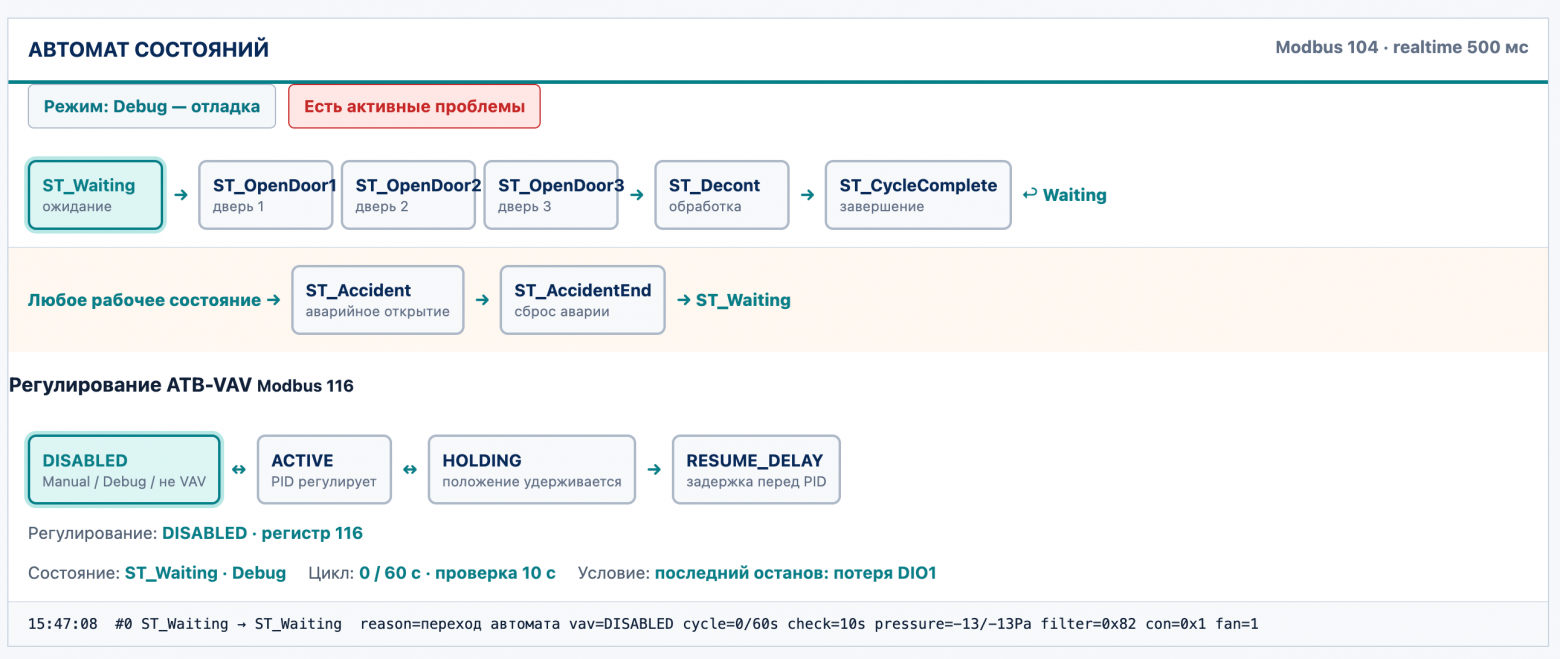Viewport: 1560px width, 659px height.
Task: Click the double arrow between DISABLED and ACTIVE
Action: coord(239,469)
